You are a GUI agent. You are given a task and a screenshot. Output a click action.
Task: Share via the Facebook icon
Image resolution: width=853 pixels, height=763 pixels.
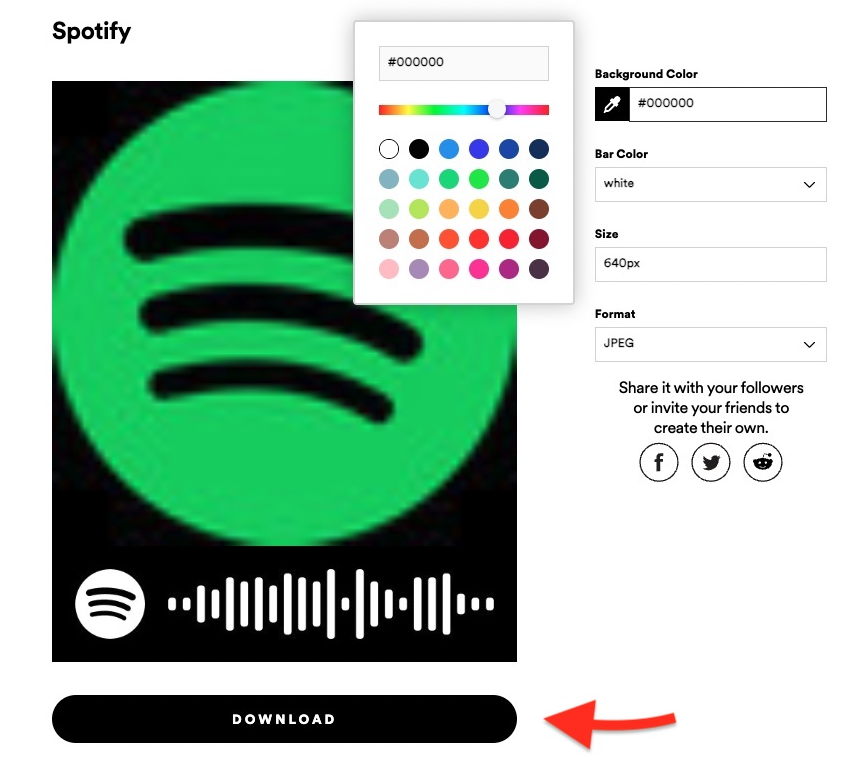(658, 462)
